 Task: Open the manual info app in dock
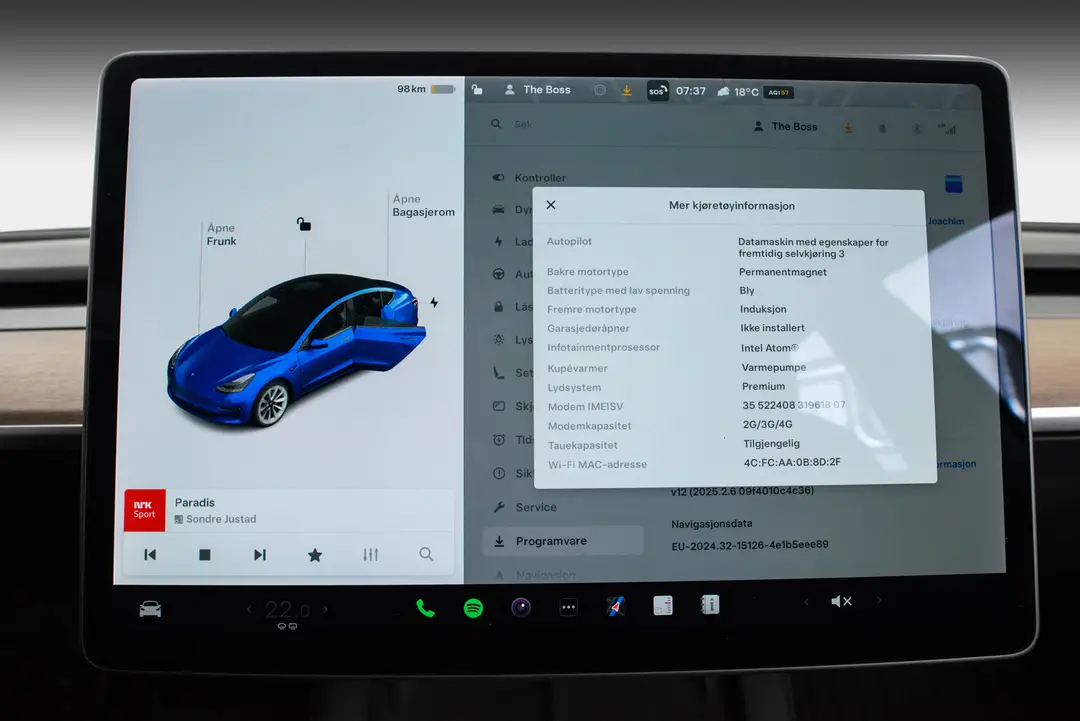(709, 605)
